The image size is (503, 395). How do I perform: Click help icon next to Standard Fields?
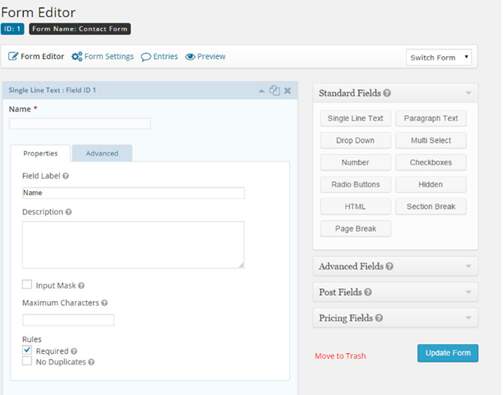click(387, 93)
